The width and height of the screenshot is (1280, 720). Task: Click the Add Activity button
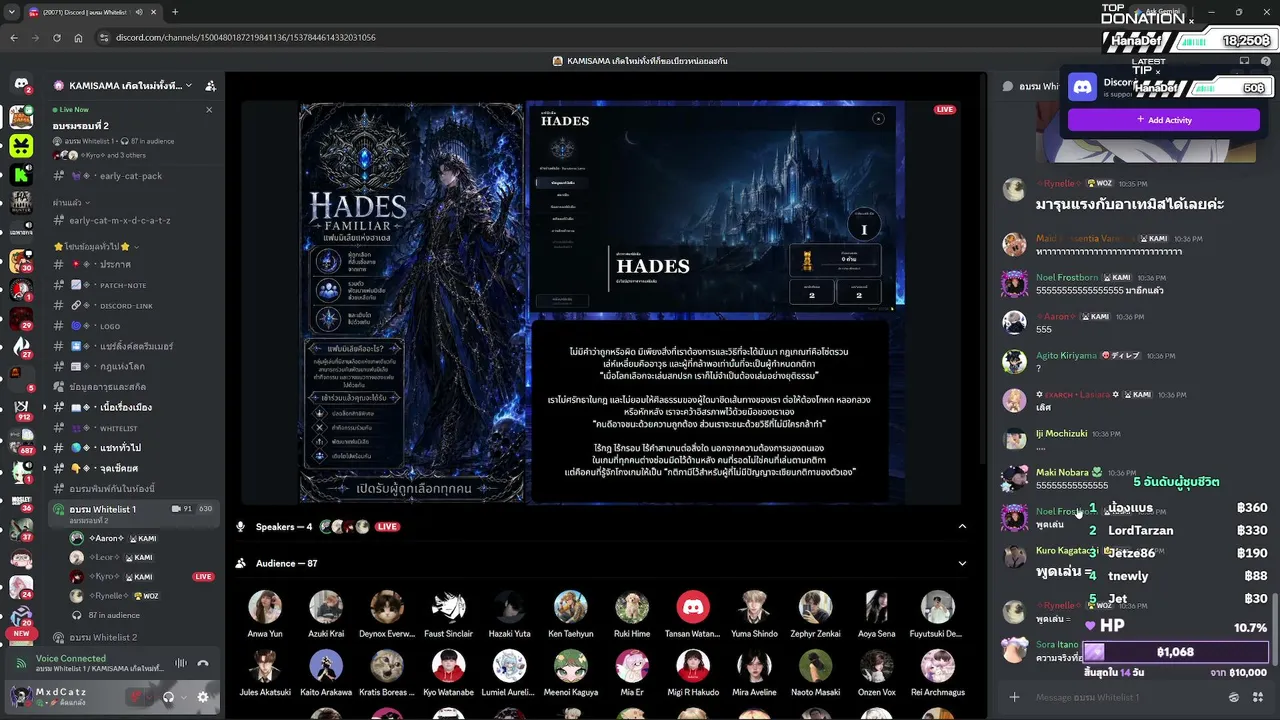[1164, 120]
